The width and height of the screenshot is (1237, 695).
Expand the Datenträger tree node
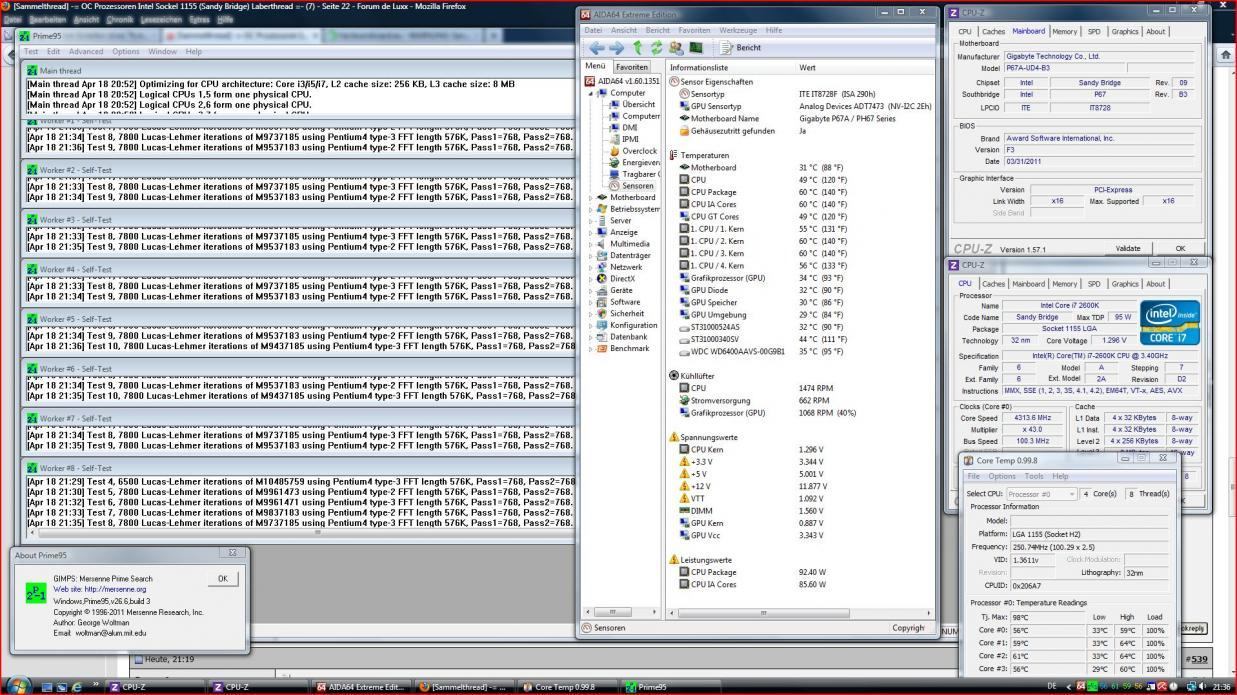point(590,255)
